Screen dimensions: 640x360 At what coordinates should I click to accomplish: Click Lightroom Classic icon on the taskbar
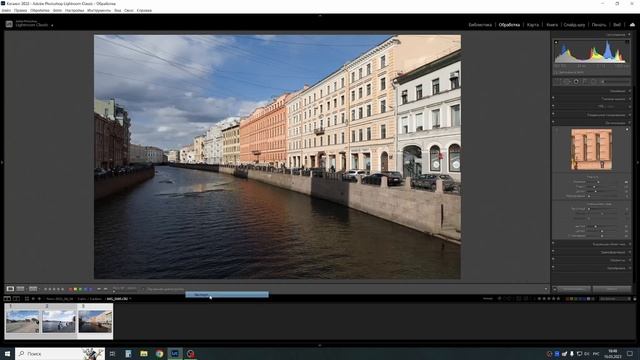[175, 353]
